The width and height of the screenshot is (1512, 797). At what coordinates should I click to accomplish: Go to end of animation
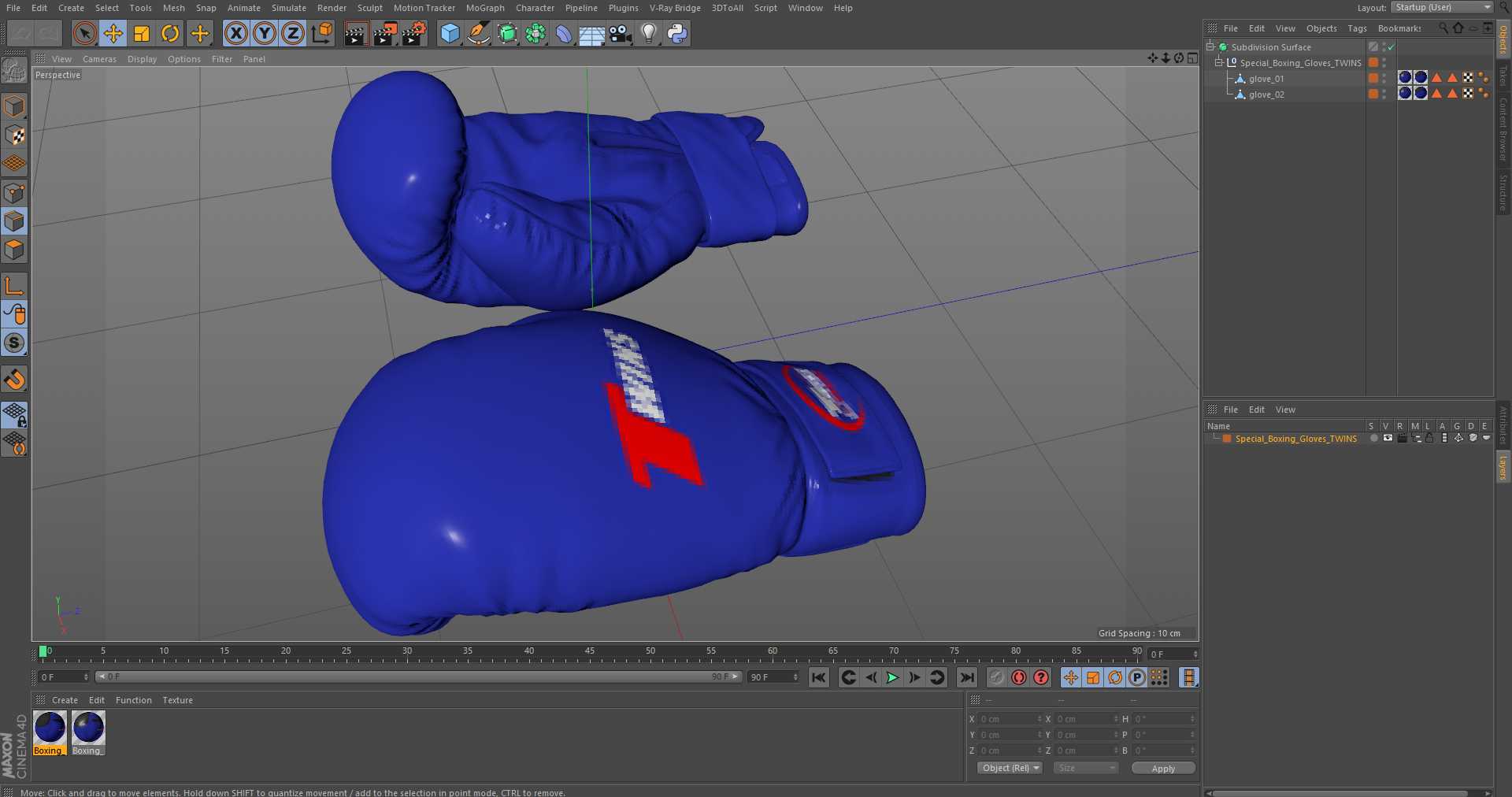tap(967, 677)
